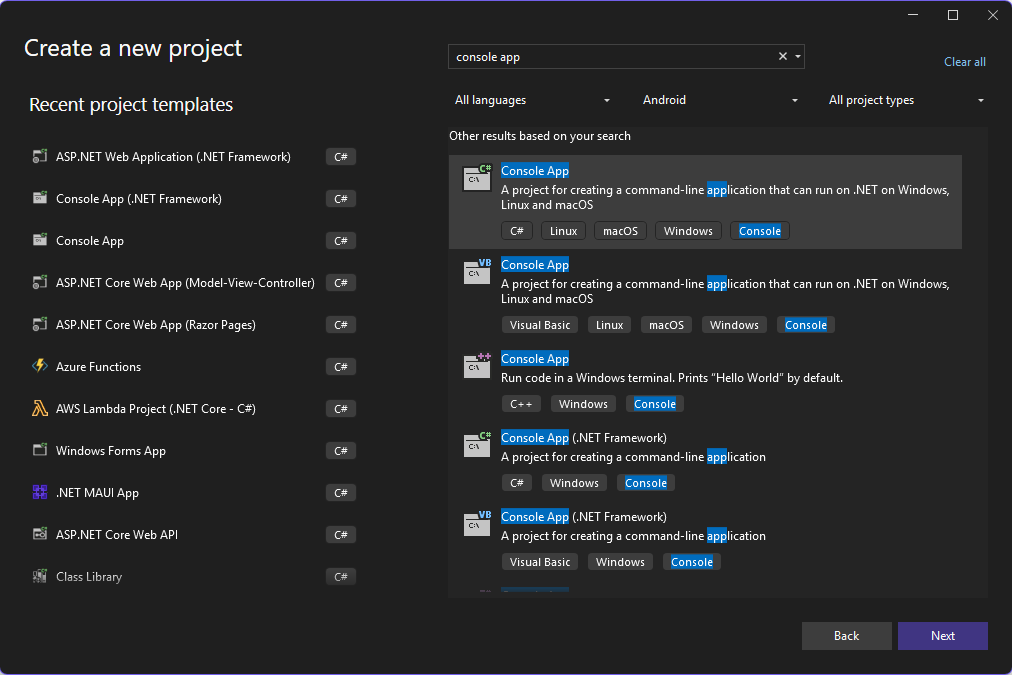Click 'Run code in a Windows terminal' description
The width and height of the screenshot is (1012, 675).
672,378
